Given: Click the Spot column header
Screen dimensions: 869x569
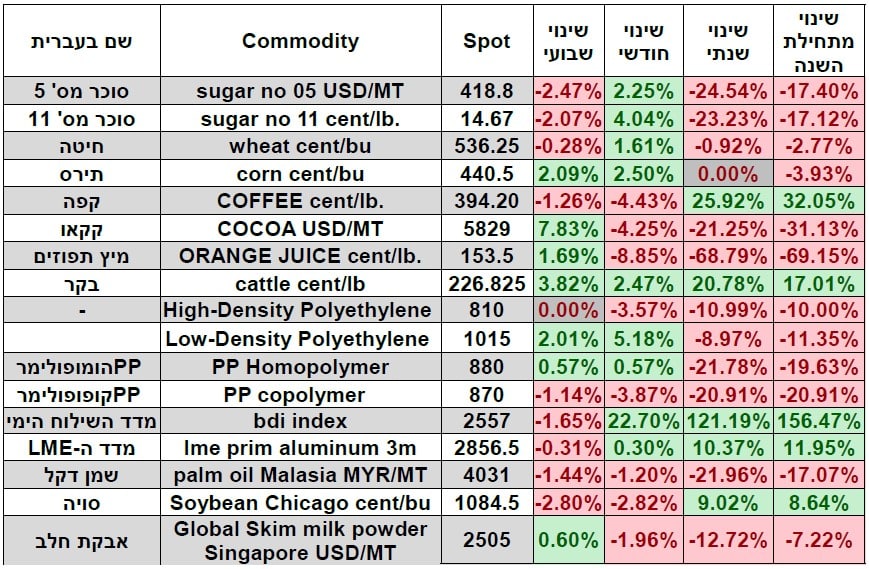Looking at the screenshot, I should (487, 41).
